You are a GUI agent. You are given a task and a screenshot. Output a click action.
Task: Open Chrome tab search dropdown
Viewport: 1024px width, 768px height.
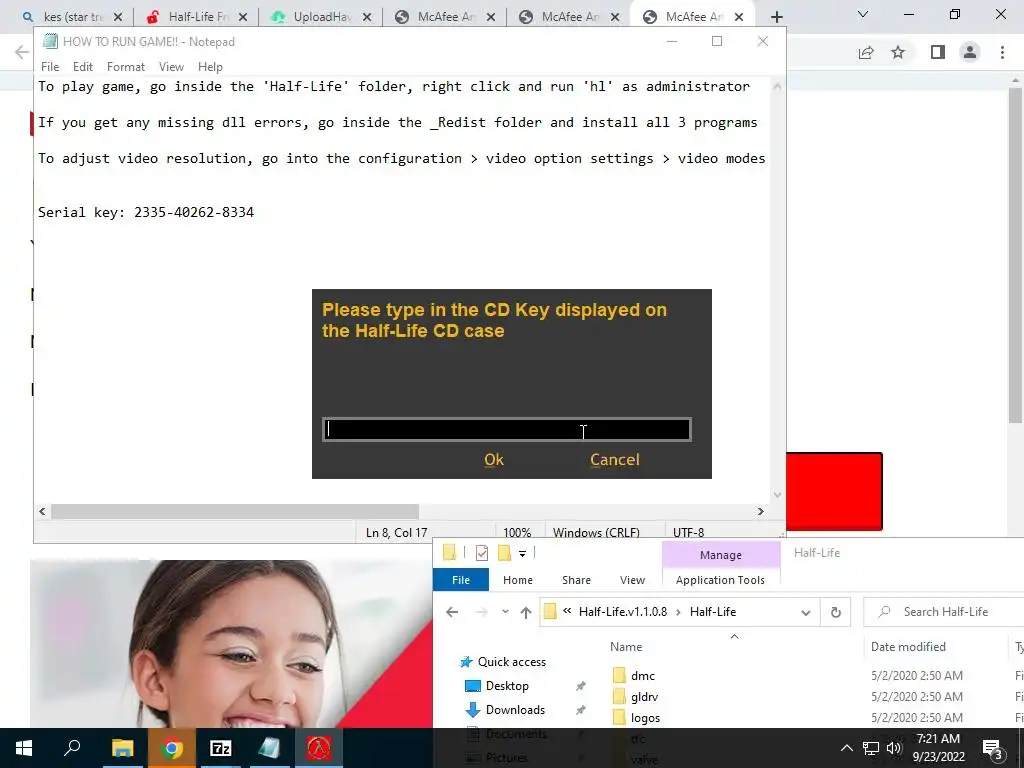point(863,14)
